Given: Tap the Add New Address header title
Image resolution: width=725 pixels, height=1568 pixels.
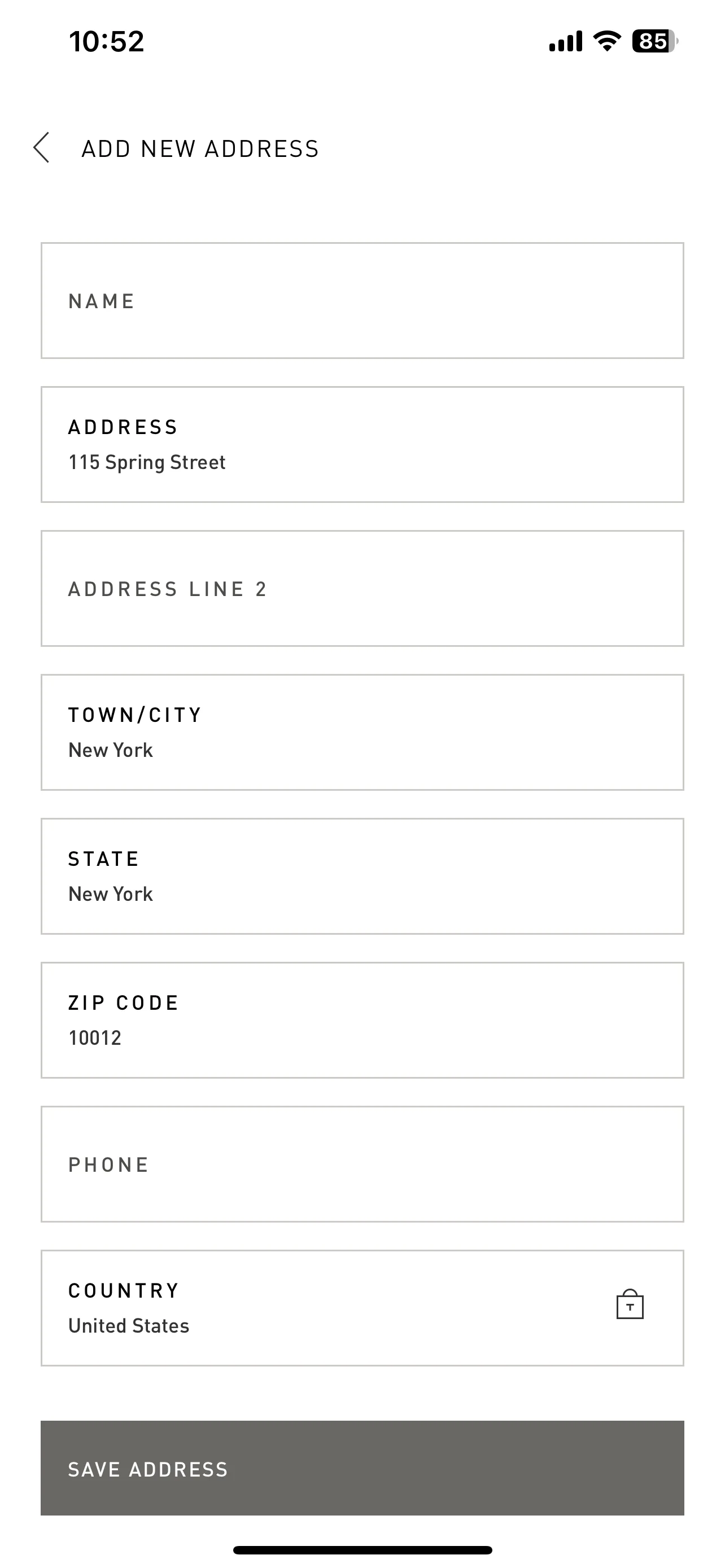Looking at the screenshot, I should [200, 148].
